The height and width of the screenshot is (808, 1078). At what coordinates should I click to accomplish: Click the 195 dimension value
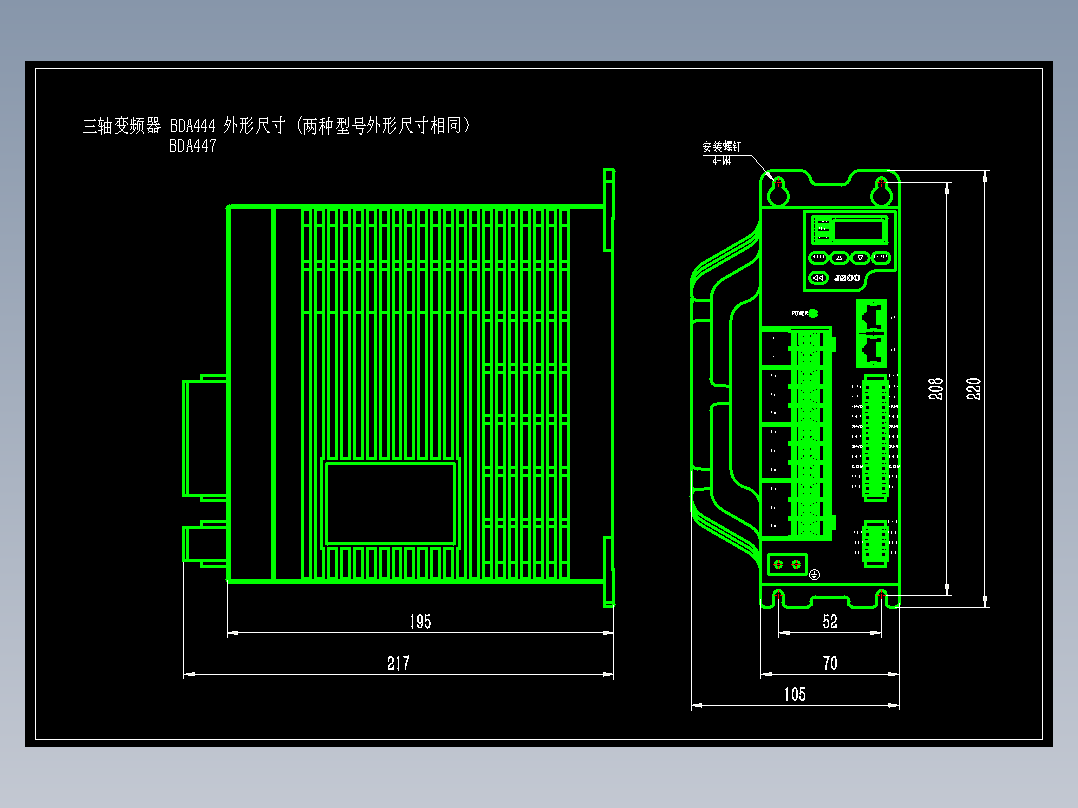(420, 622)
